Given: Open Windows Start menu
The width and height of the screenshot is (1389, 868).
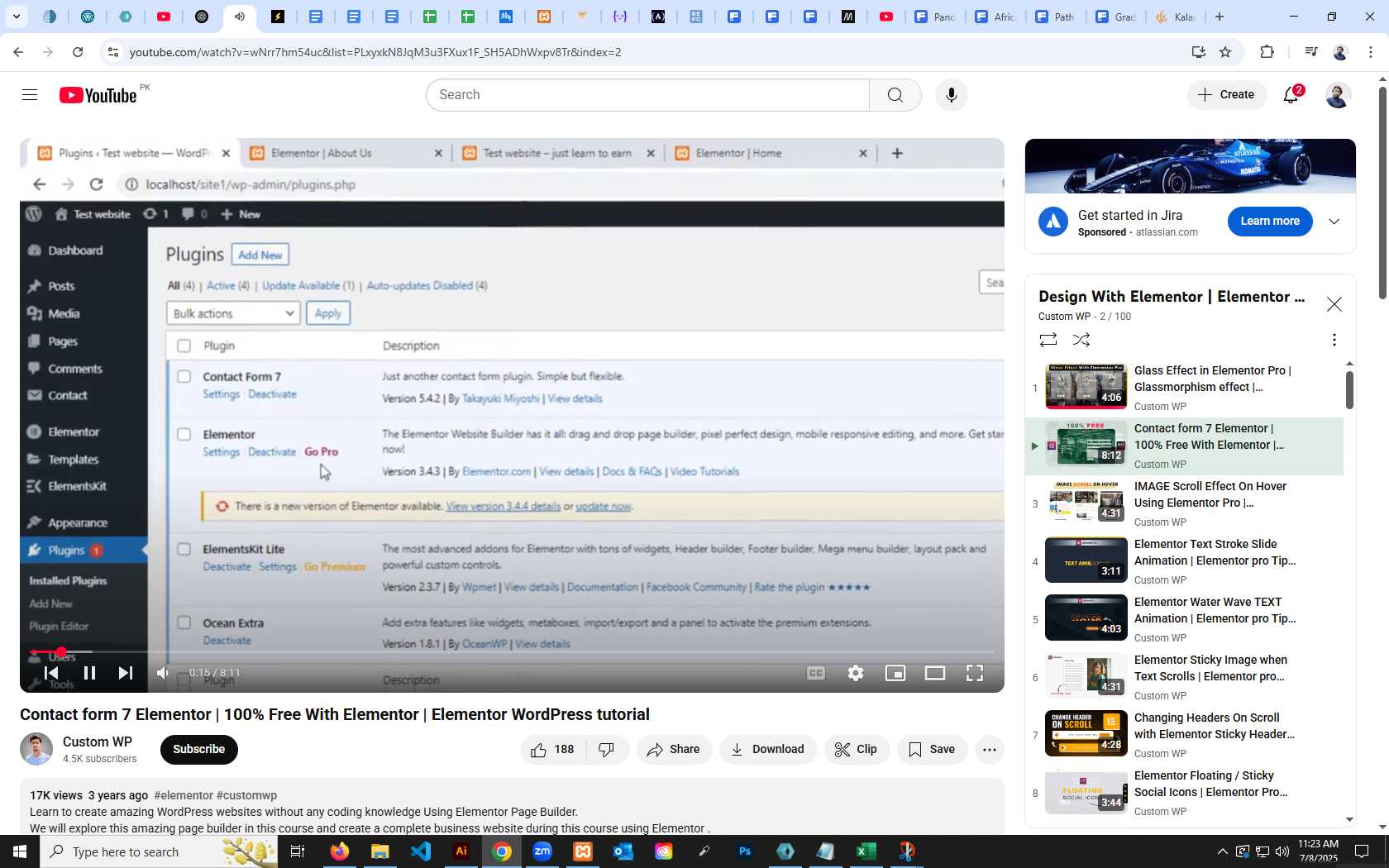Looking at the screenshot, I should 20,851.
